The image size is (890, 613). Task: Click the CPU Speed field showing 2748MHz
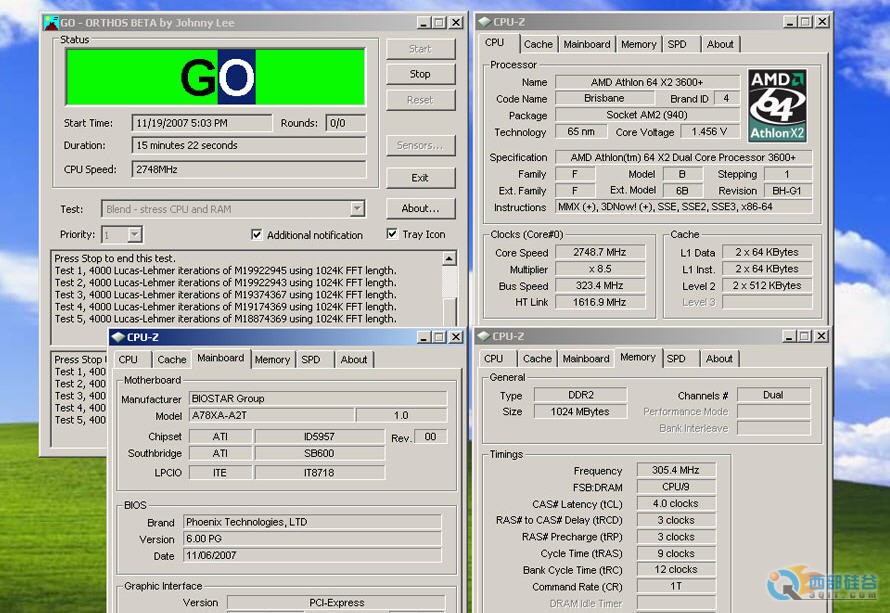[249, 169]
